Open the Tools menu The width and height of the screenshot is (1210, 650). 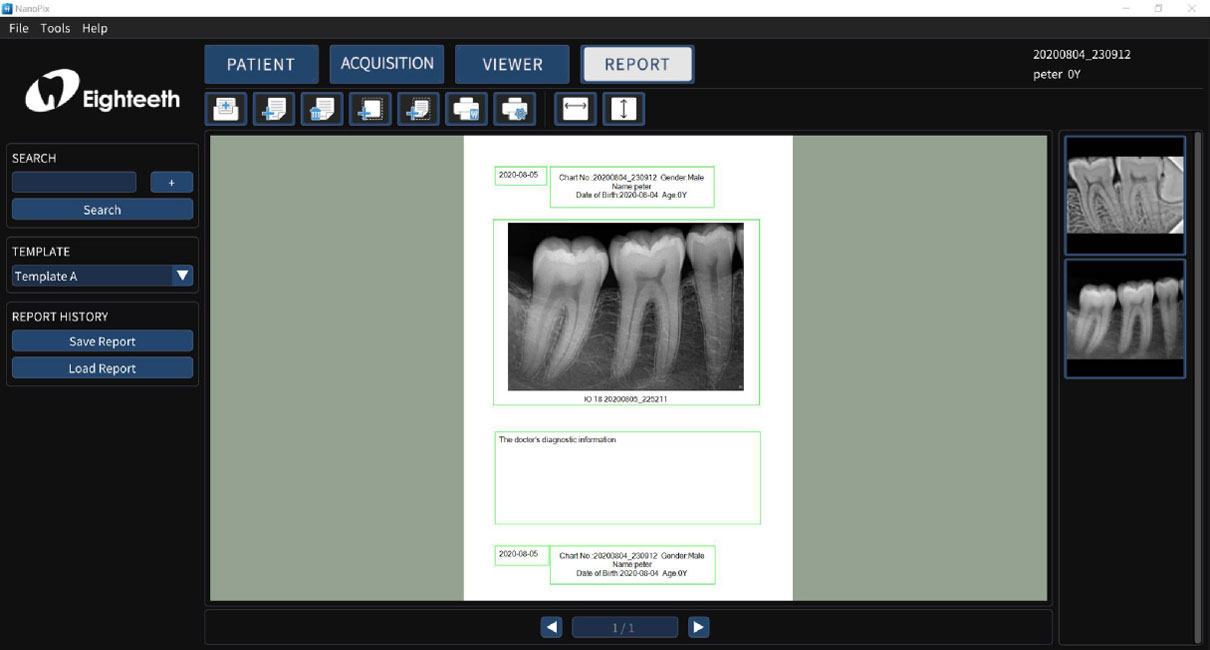pyautogui.click(x=55, y=28)
